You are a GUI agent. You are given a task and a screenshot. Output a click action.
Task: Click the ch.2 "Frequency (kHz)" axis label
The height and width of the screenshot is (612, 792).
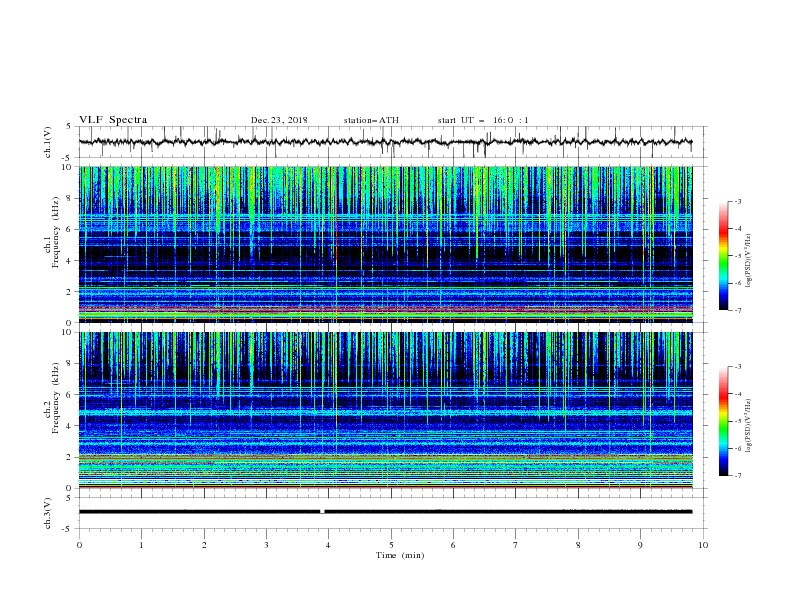click(x=56, y=398)
